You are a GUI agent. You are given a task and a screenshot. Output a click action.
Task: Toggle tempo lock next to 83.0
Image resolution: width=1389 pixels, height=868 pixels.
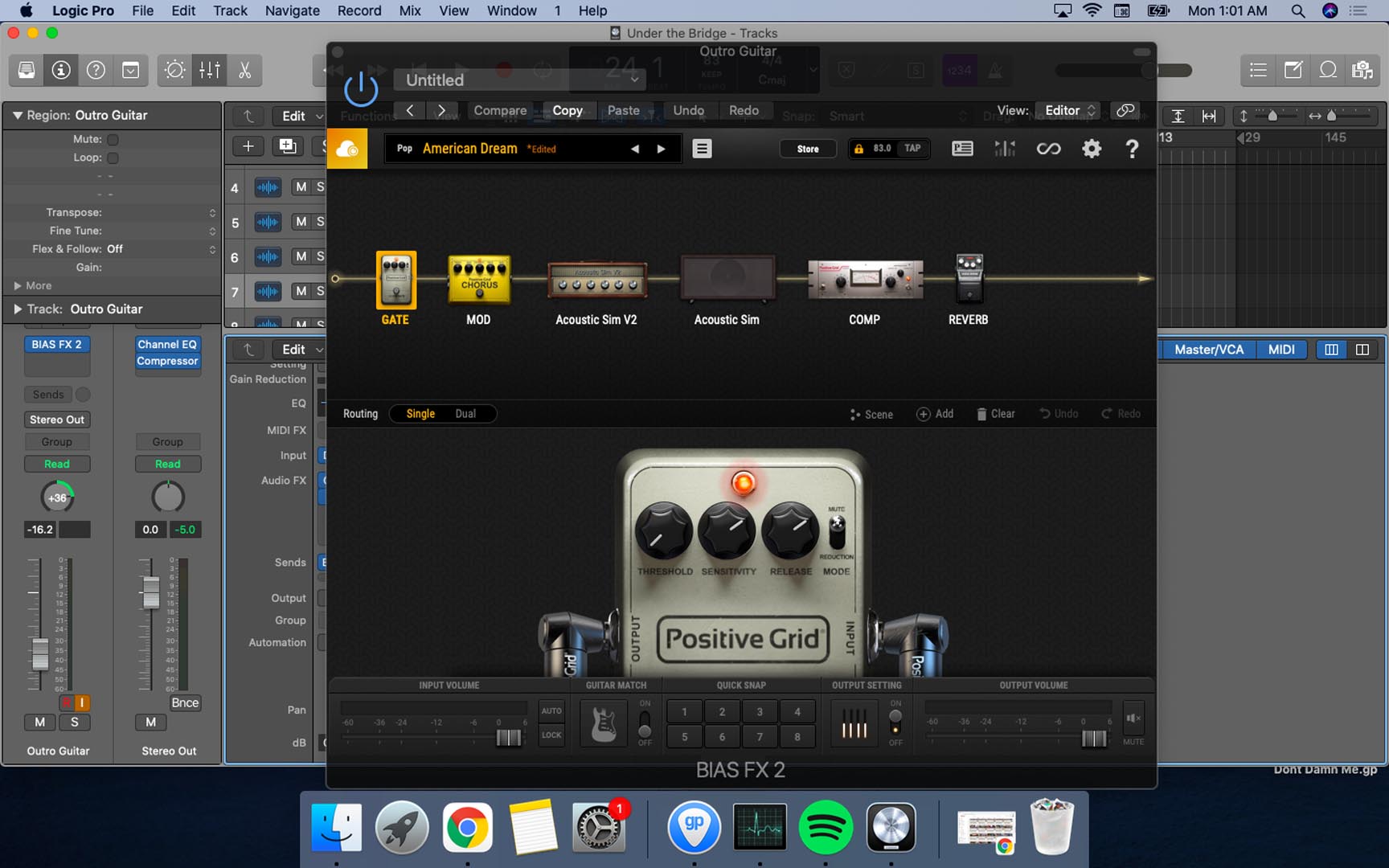(858, 149)
